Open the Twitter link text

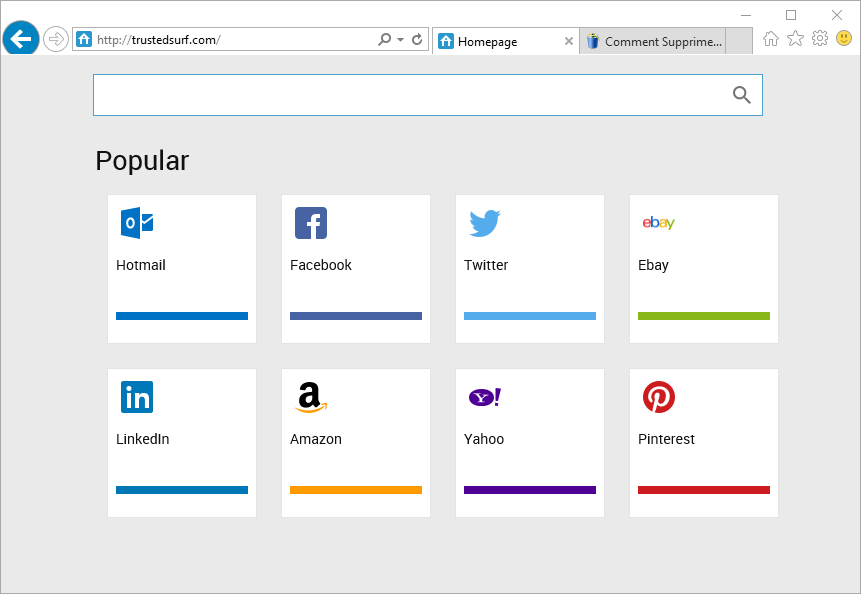coord(486,265)
